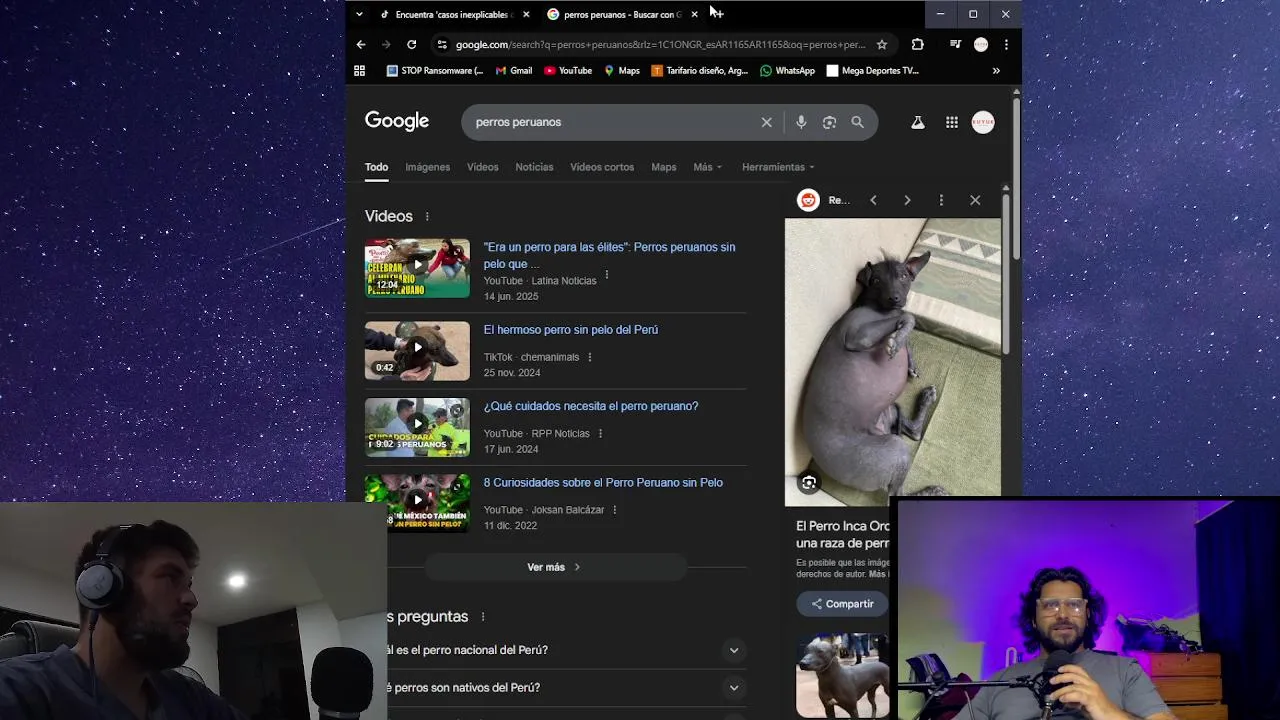Image resolution: width=1280 pixels, height=720 pixels.
Task: Go back with the browser back arrow
Action: (x=361, y=44)
